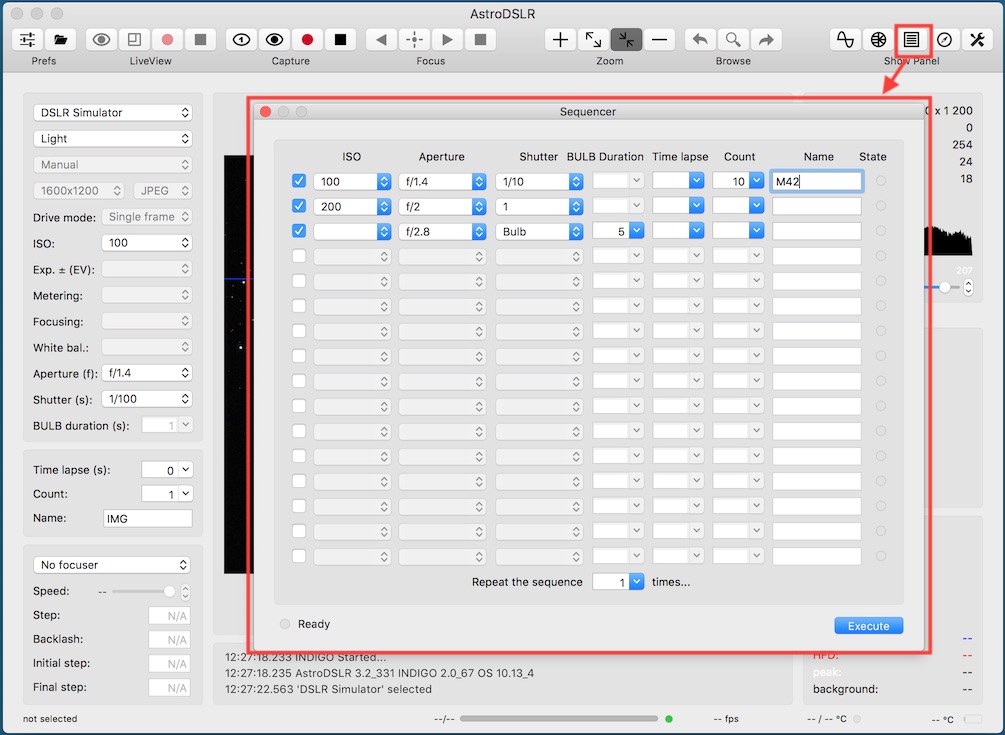1005x735 pixels.
Task: Click the Capture eye preview icon
Action: point(274,40)
